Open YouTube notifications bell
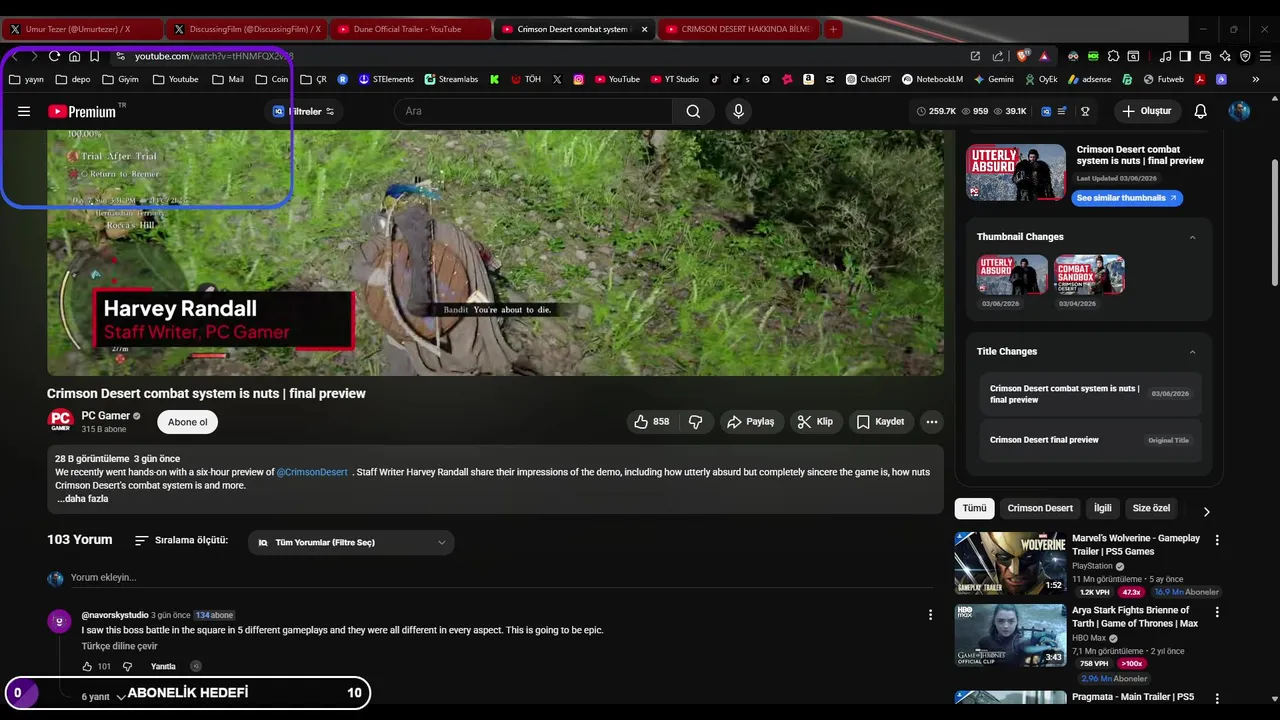This screenshot has height=720, width=1280. pyautogui.click(x=1201, y=111)
